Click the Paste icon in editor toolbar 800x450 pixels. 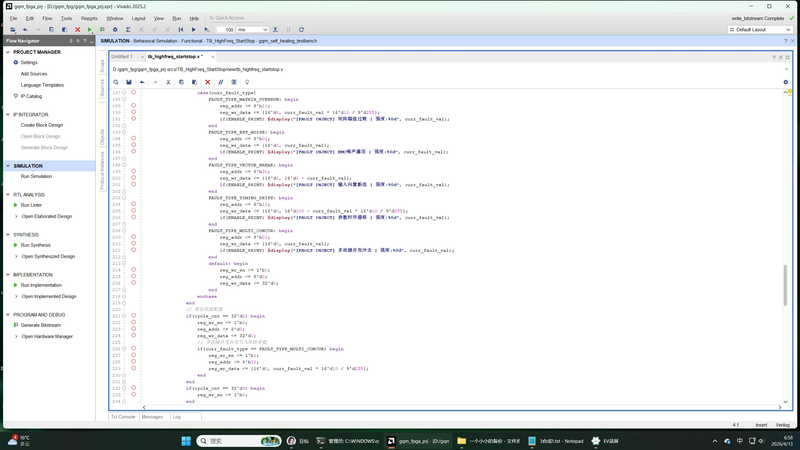pos(194,82)
